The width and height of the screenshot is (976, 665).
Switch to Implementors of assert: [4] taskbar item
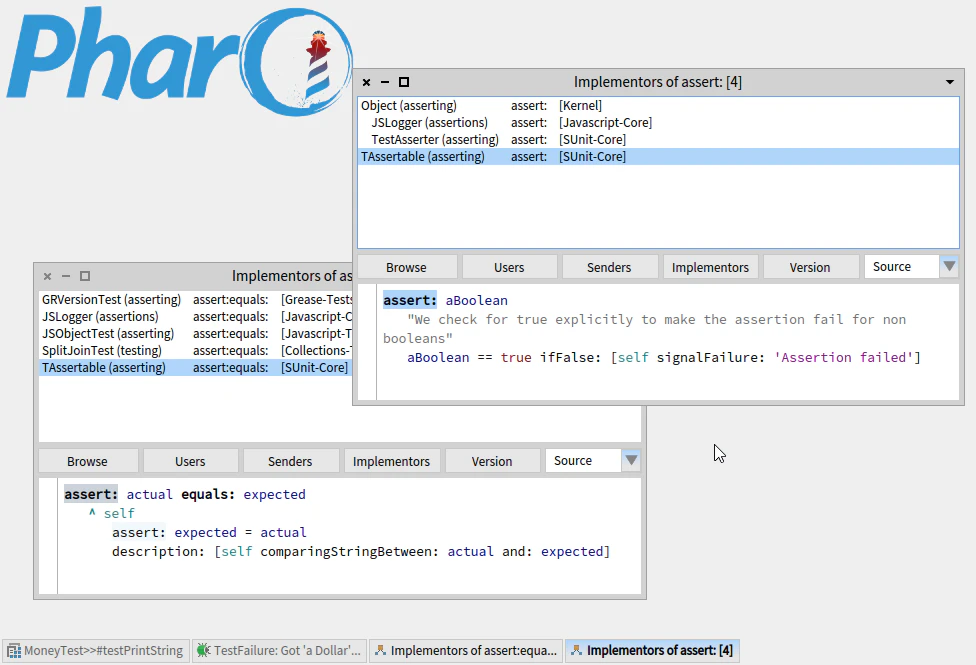point(652,651)
